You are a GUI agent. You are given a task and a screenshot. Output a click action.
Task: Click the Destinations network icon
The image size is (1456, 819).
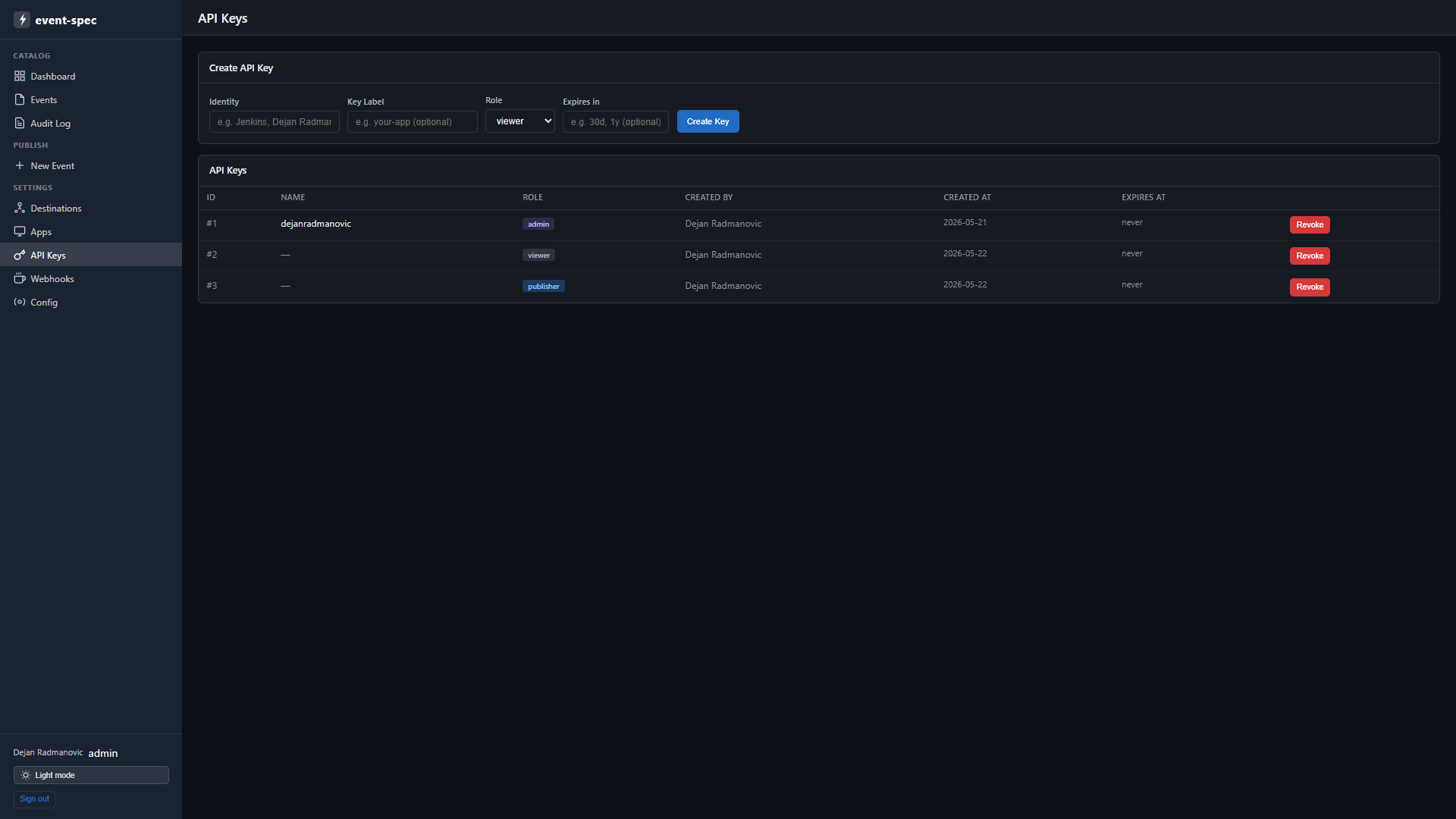[20, 208]
